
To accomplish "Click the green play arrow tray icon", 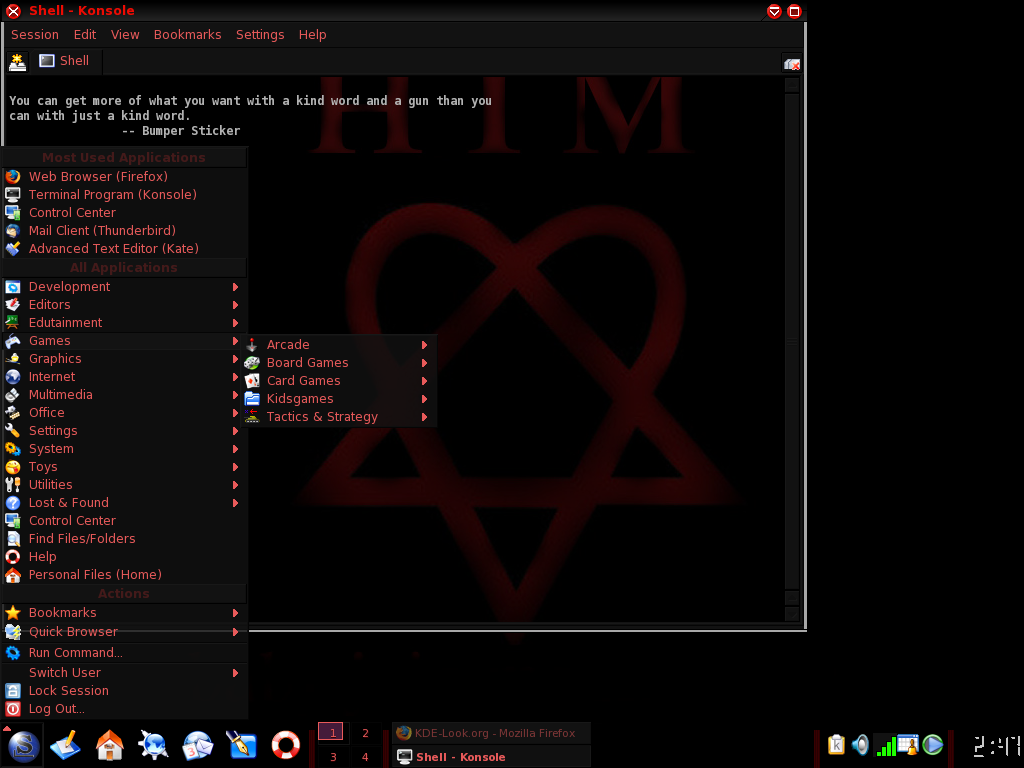I will click(933, 745).
